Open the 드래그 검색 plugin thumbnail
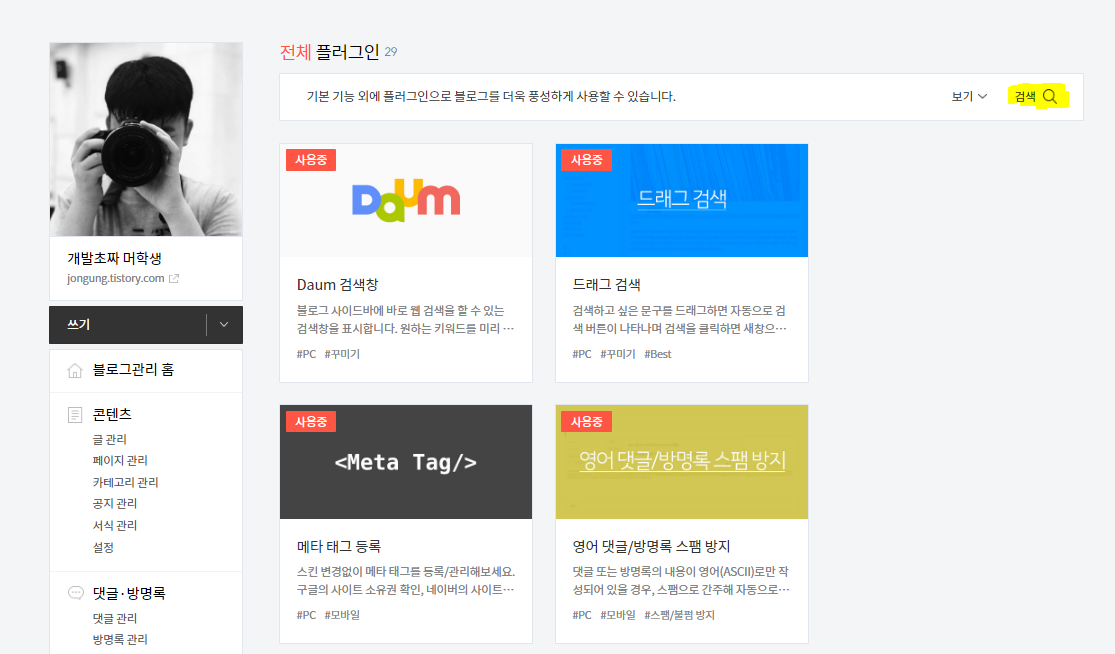 (x=682, y=200)
